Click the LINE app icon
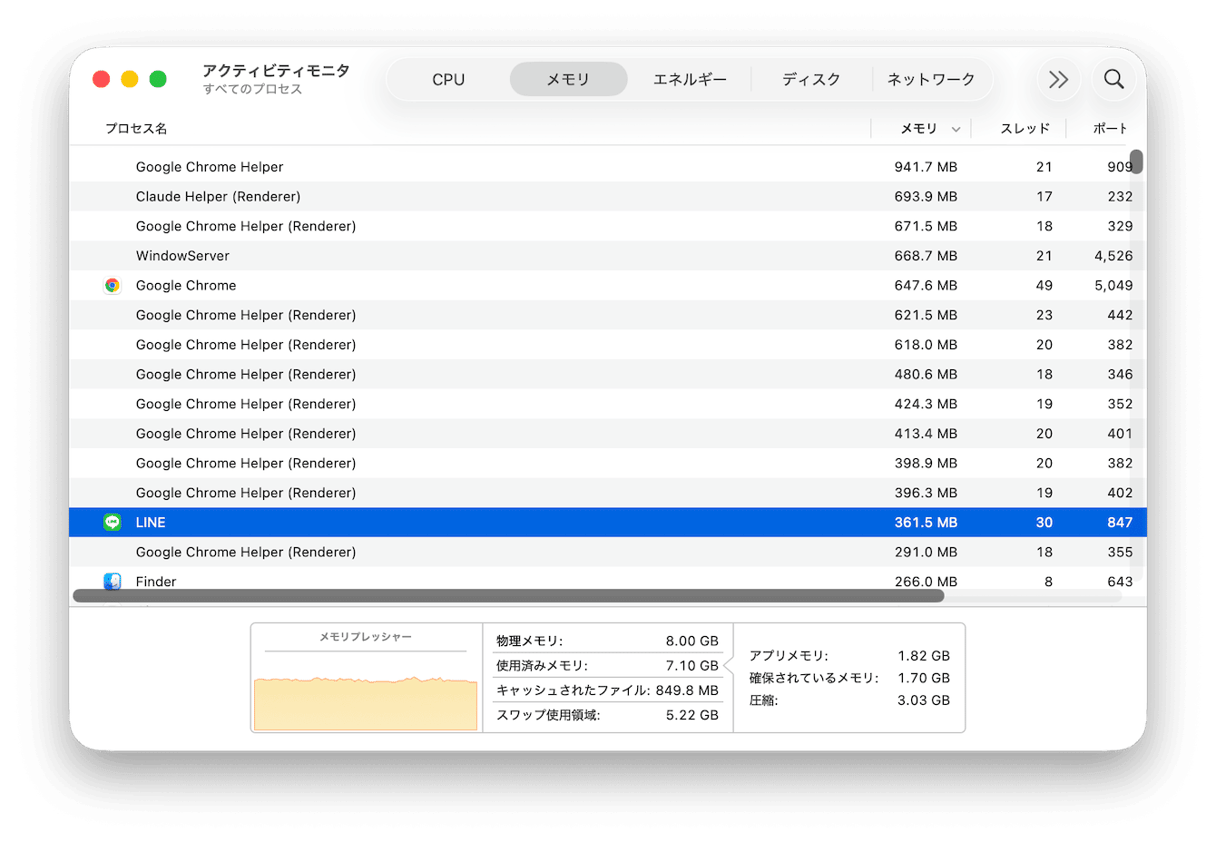The image size is (1216, 842). pyautogui.click(x=112, y=522)
